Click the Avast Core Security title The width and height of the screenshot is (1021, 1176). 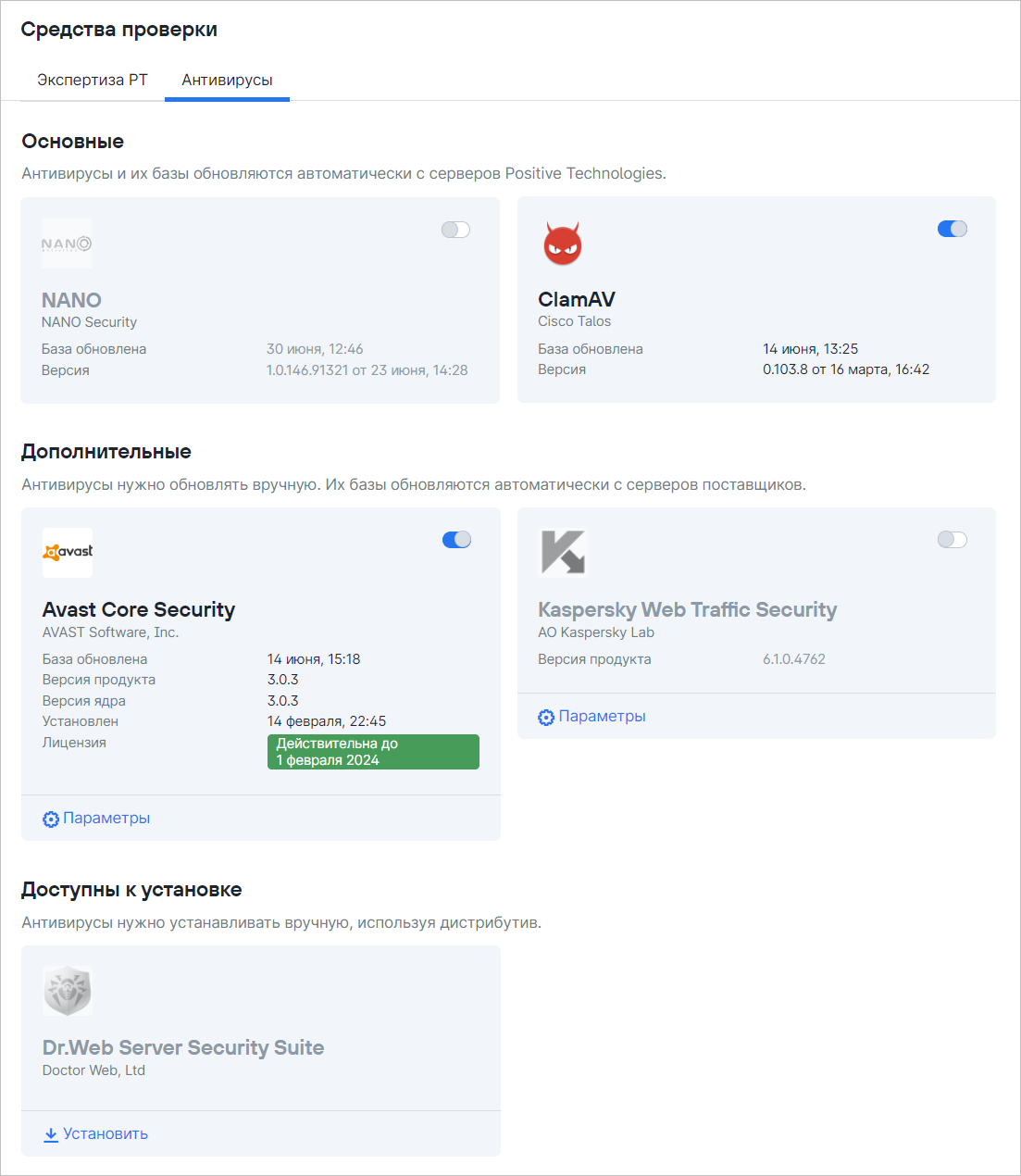click(139, 609)
